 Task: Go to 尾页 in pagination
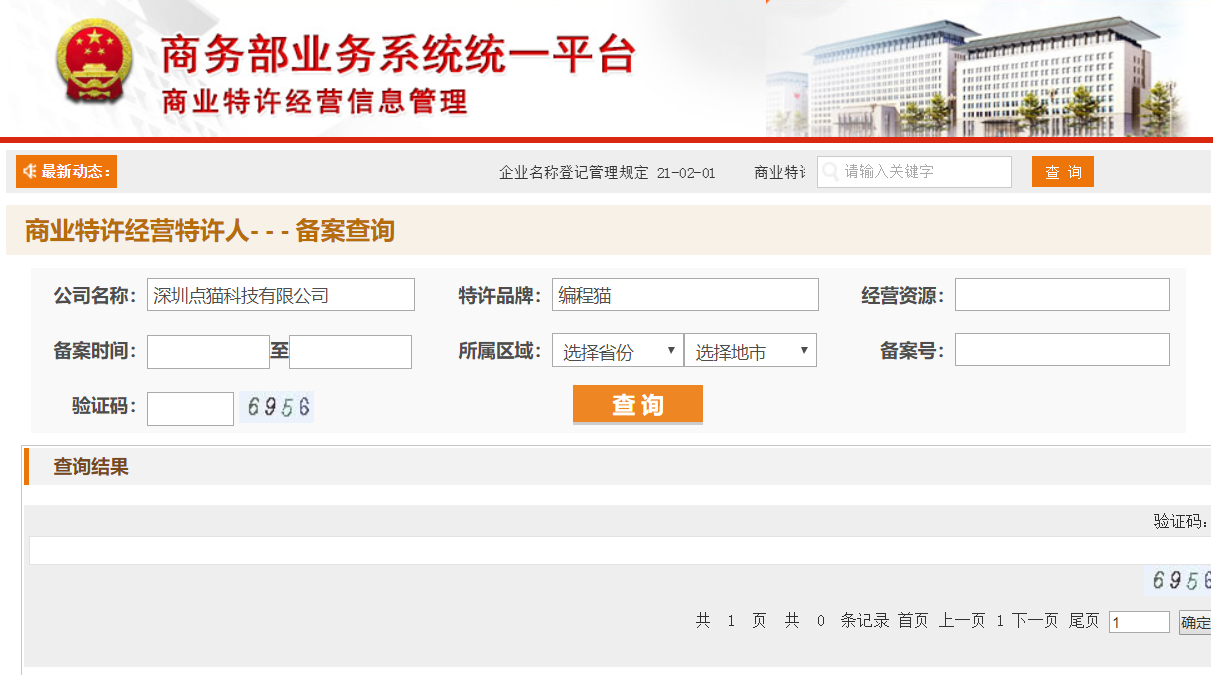click(1084, 621)
